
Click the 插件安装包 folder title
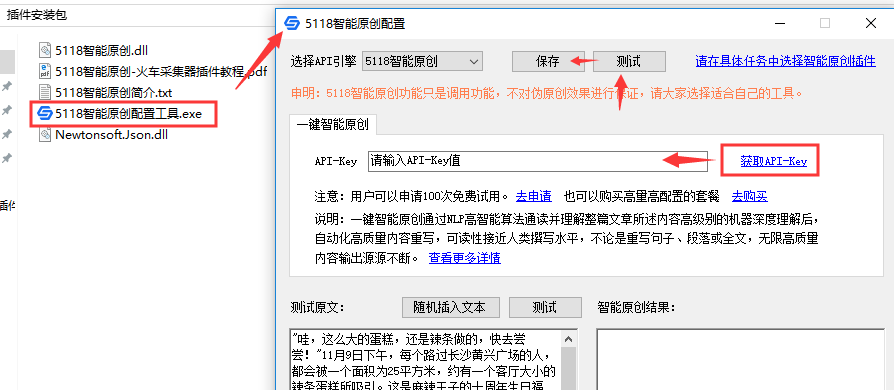pos(36,15)
